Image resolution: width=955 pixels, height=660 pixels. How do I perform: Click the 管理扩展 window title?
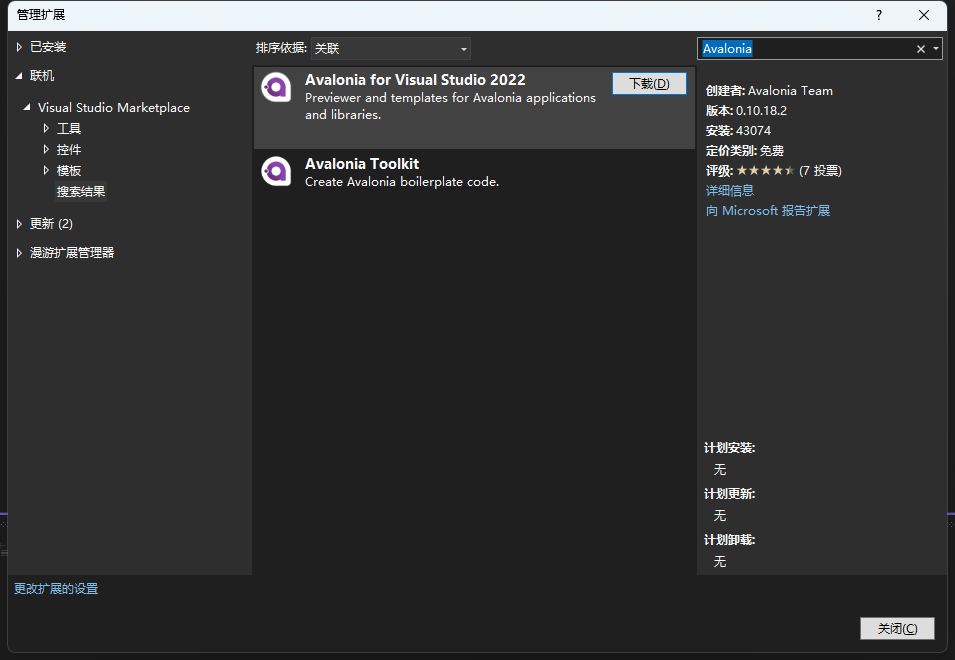click(x=41, y=15)
